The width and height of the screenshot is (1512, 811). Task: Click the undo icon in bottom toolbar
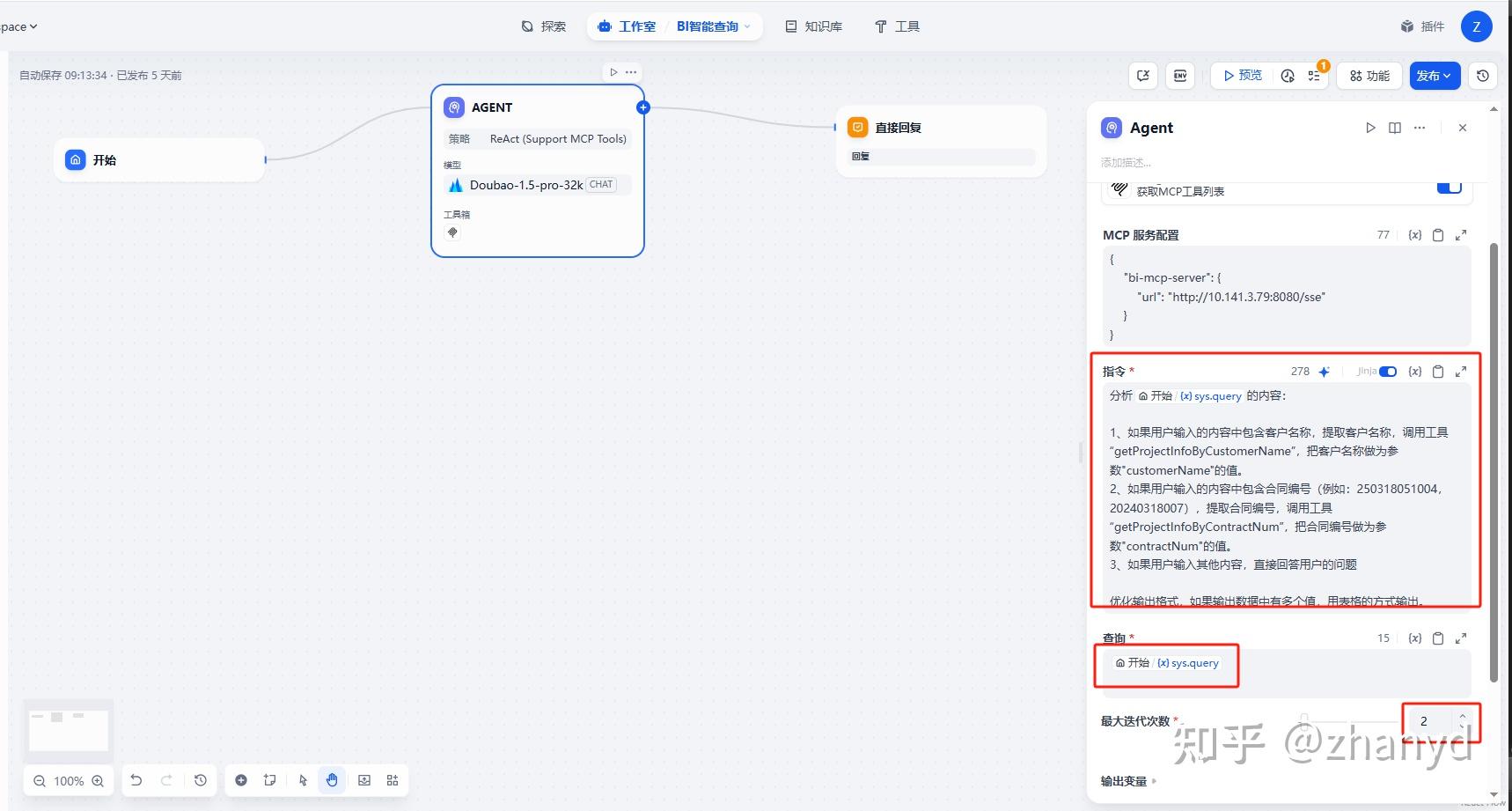point(136,780)
